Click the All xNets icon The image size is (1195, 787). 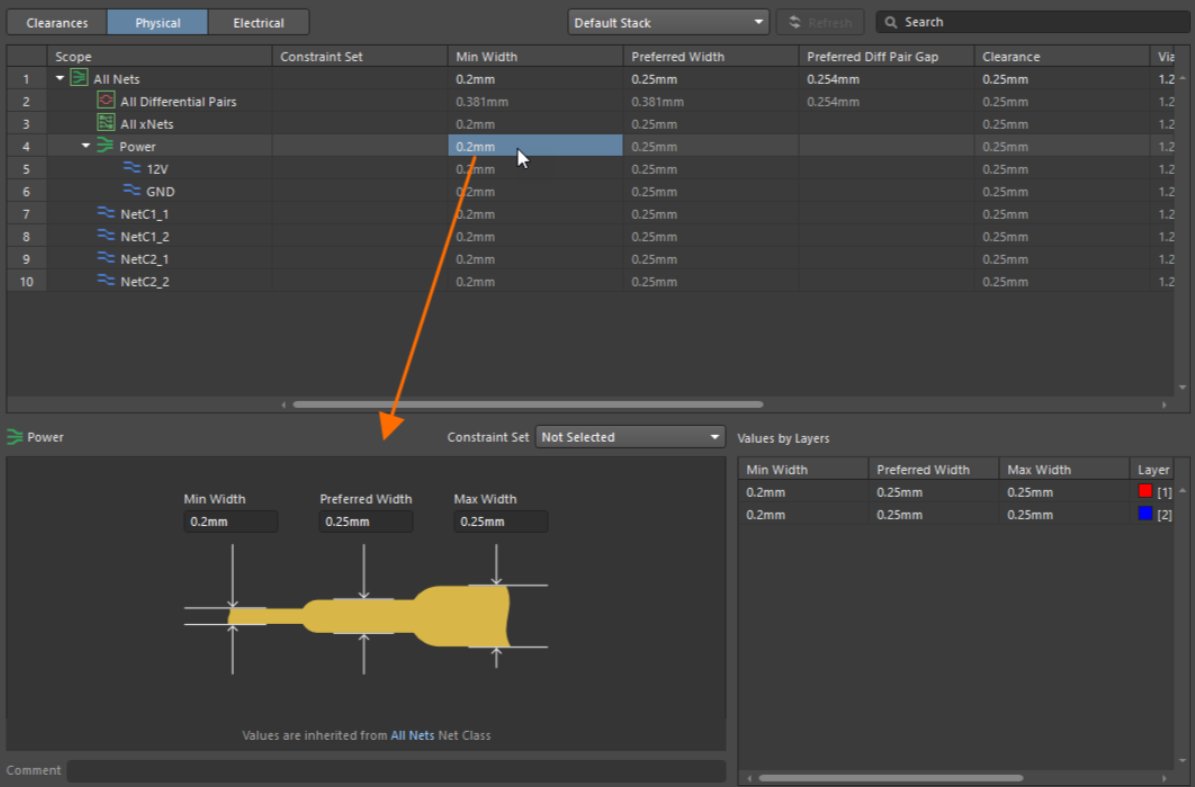coord(105,123)
